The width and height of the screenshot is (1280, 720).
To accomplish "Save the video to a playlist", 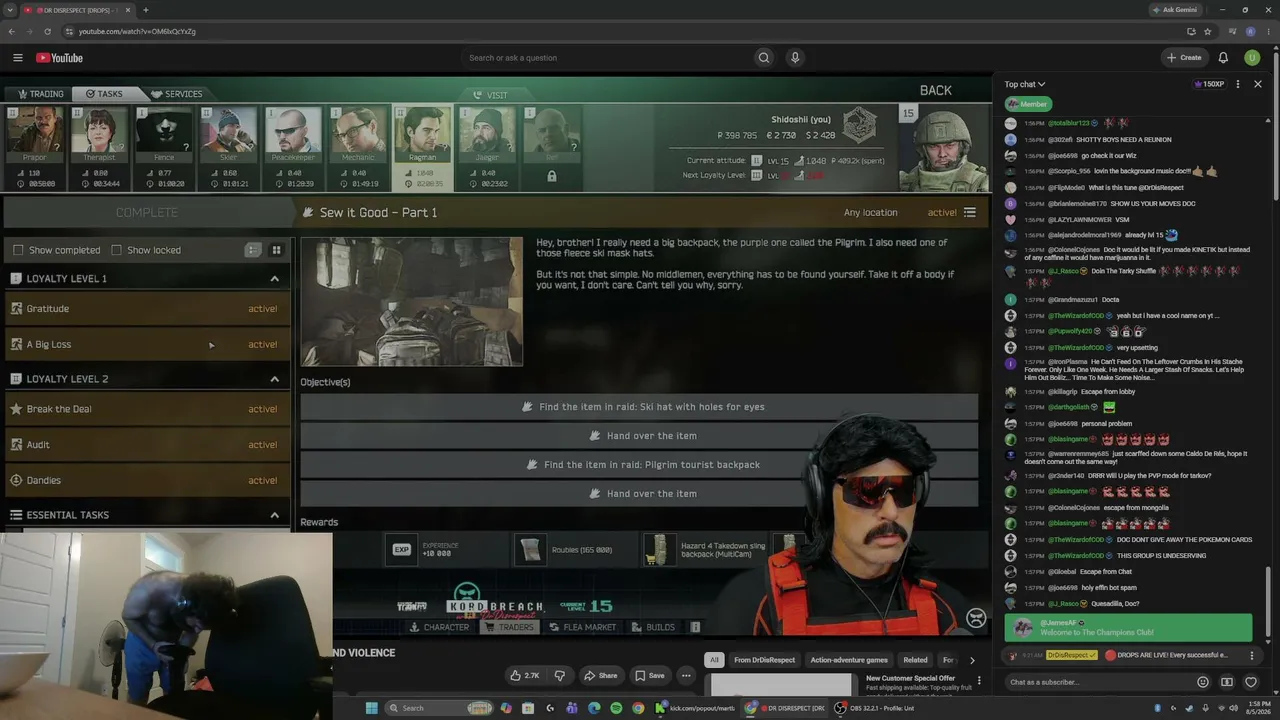I will point(648,675).
